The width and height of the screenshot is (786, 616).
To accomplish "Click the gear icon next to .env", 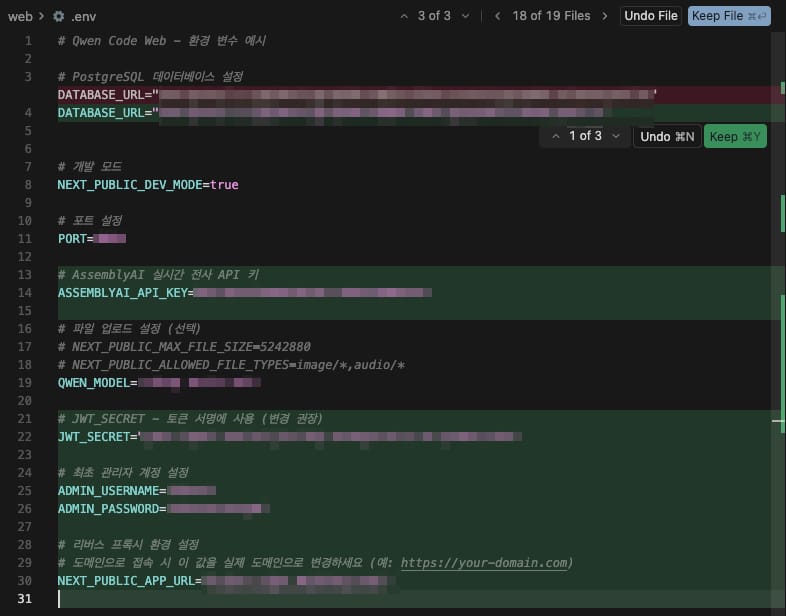I will (x=58, y=16).
